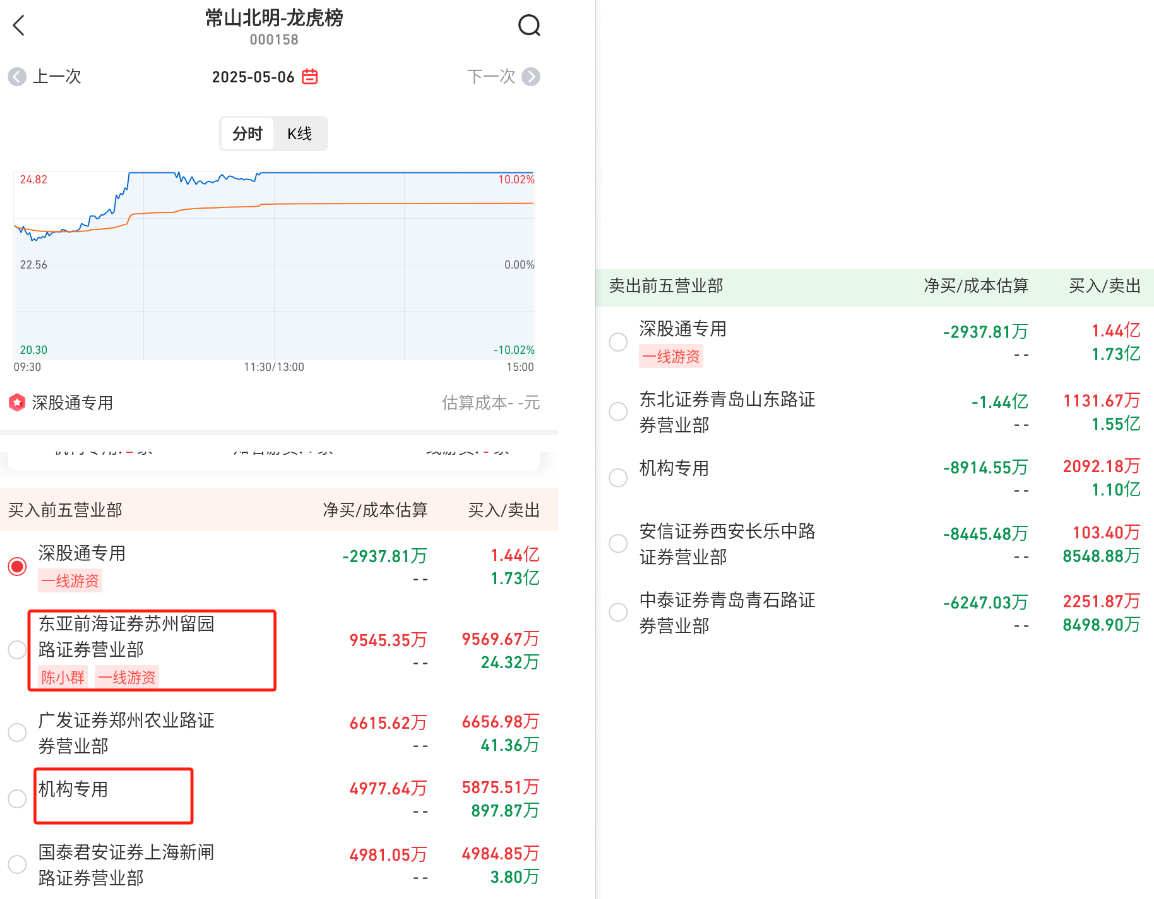The width and height of the screenshot is (1154, 899).
Task: Select 中泰证券青岛青石路 radio button
Action: tap(618, 612)
